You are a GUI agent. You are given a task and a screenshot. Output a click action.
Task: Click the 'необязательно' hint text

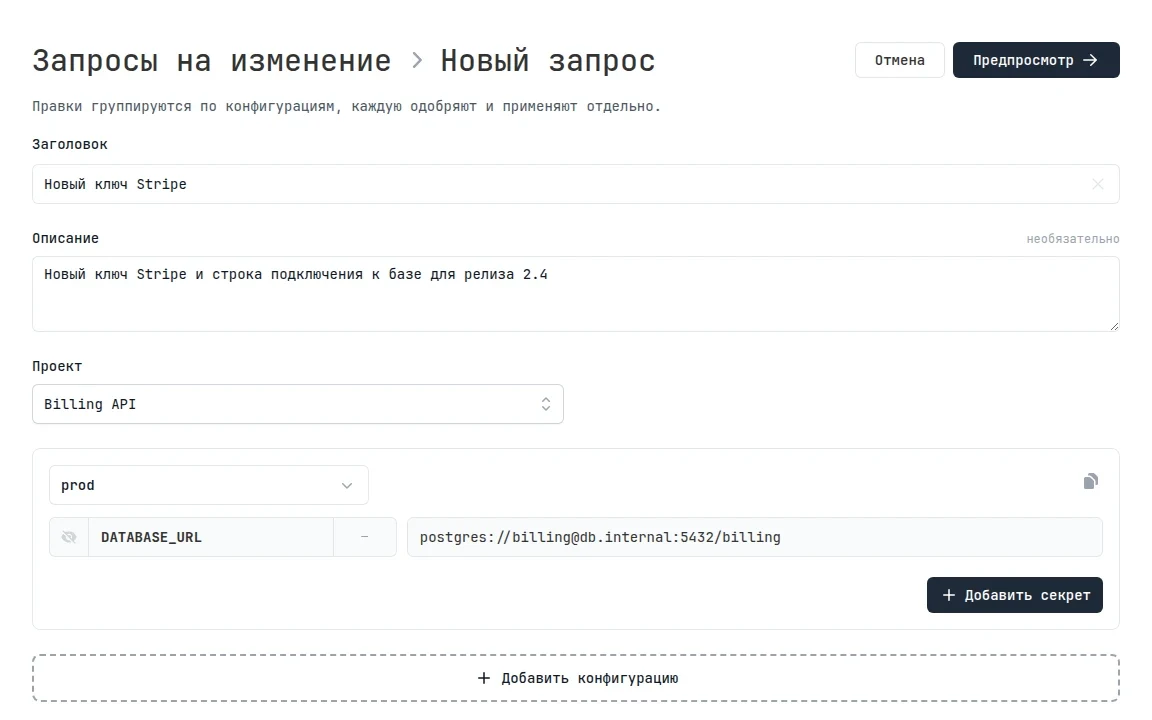[1073, 239]
